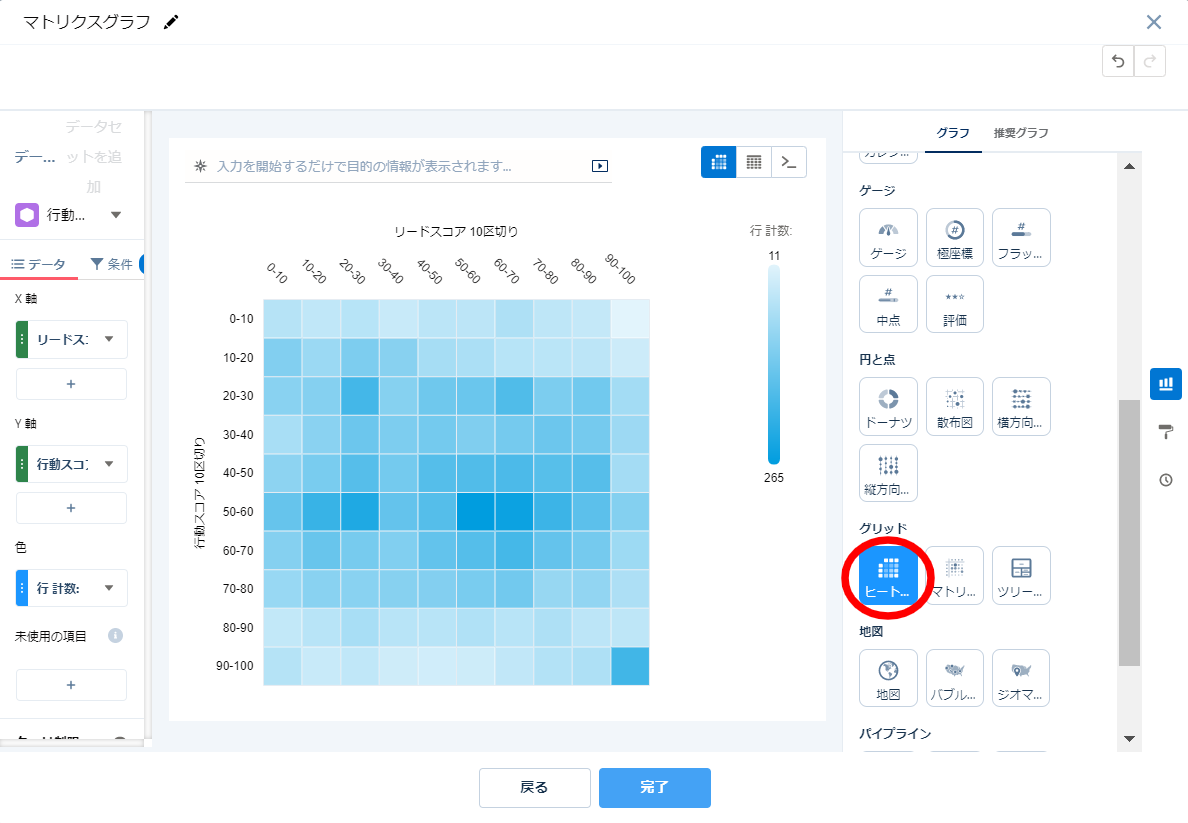Switch to the 推奨グラフ tab
This screenshot has width=1188, height=823.
(x=1020, y=133)
